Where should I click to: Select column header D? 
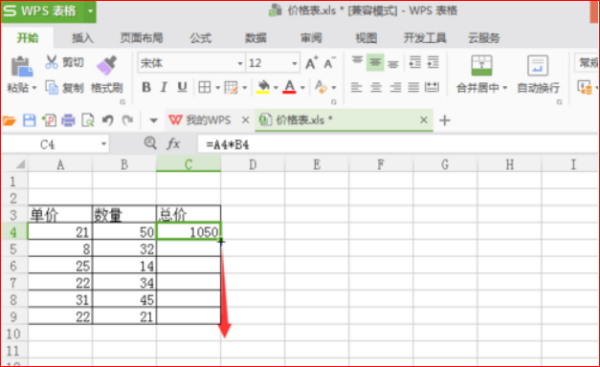[253, 165]
